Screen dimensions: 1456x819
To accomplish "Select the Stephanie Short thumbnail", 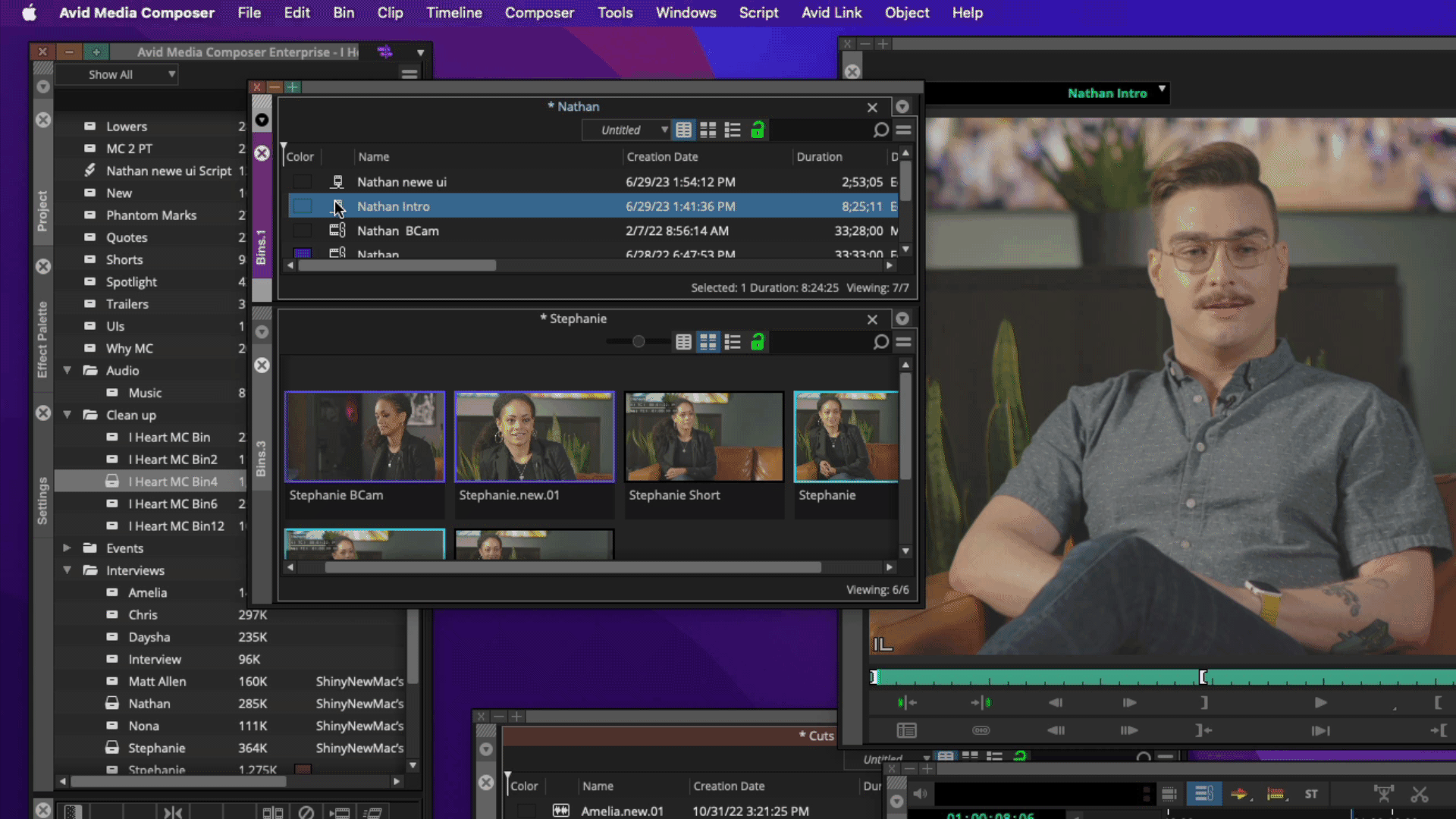I will pyautogui.click(x=704, y=437).
